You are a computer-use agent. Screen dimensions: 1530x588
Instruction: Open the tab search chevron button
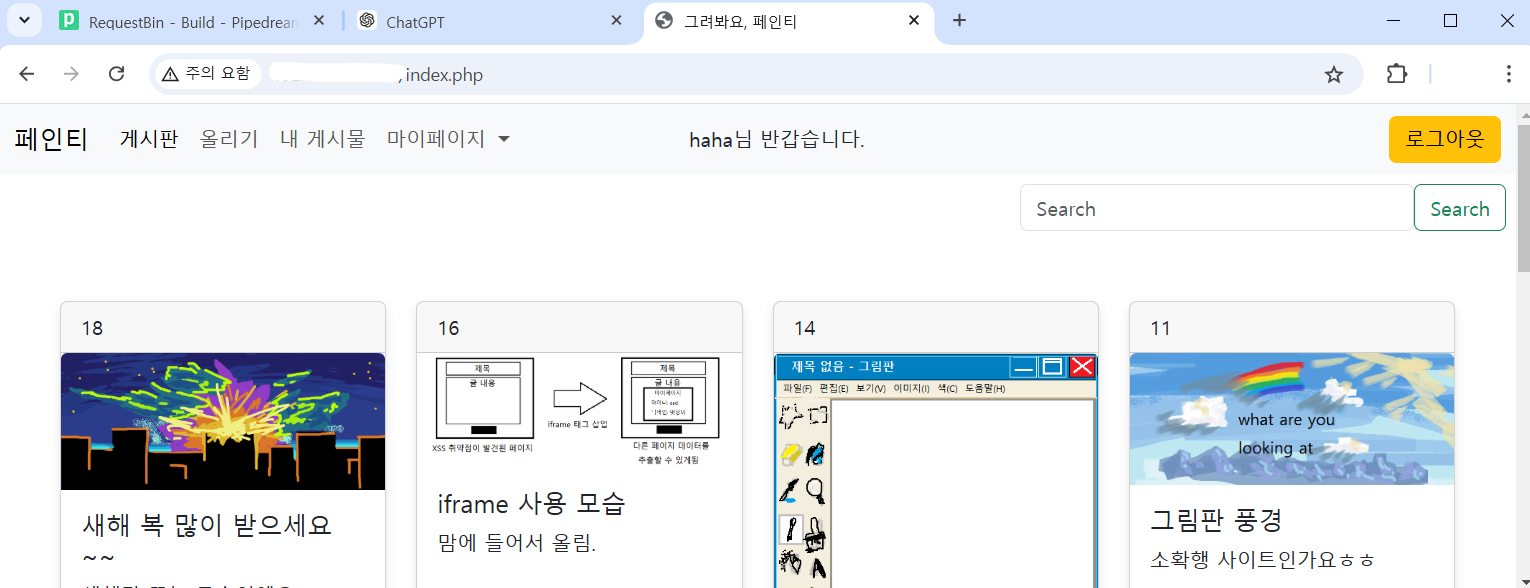tap(24, 20)
